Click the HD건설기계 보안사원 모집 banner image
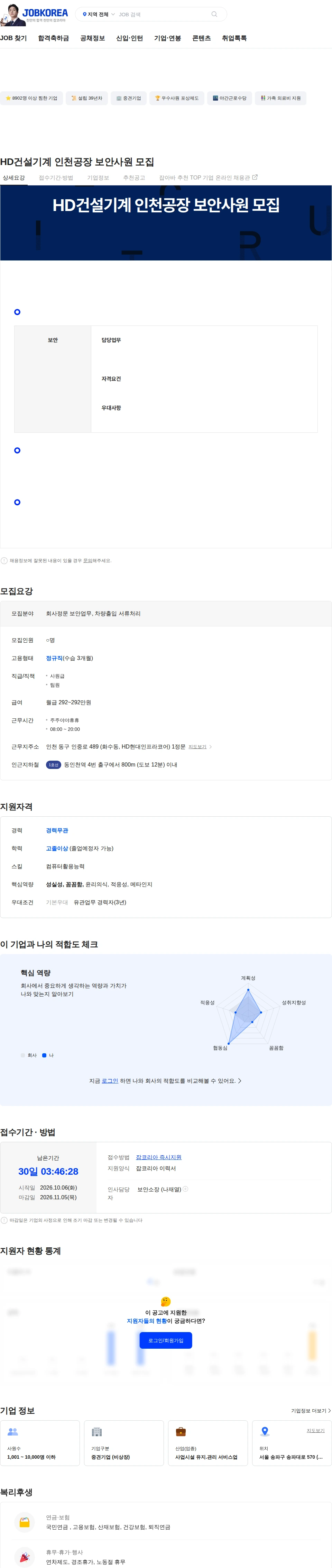The image size is (332, 1568). tap(166, 223)
